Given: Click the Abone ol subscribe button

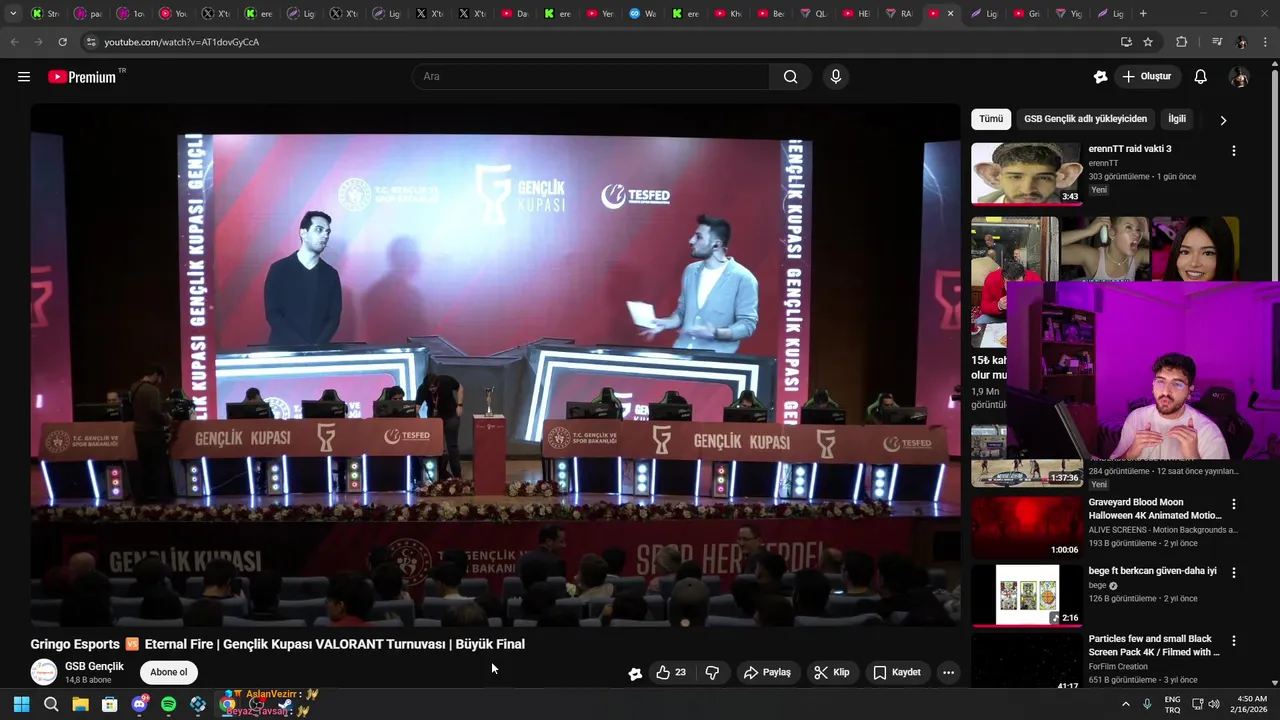Looking at the screenshot, I should [168, 672].
